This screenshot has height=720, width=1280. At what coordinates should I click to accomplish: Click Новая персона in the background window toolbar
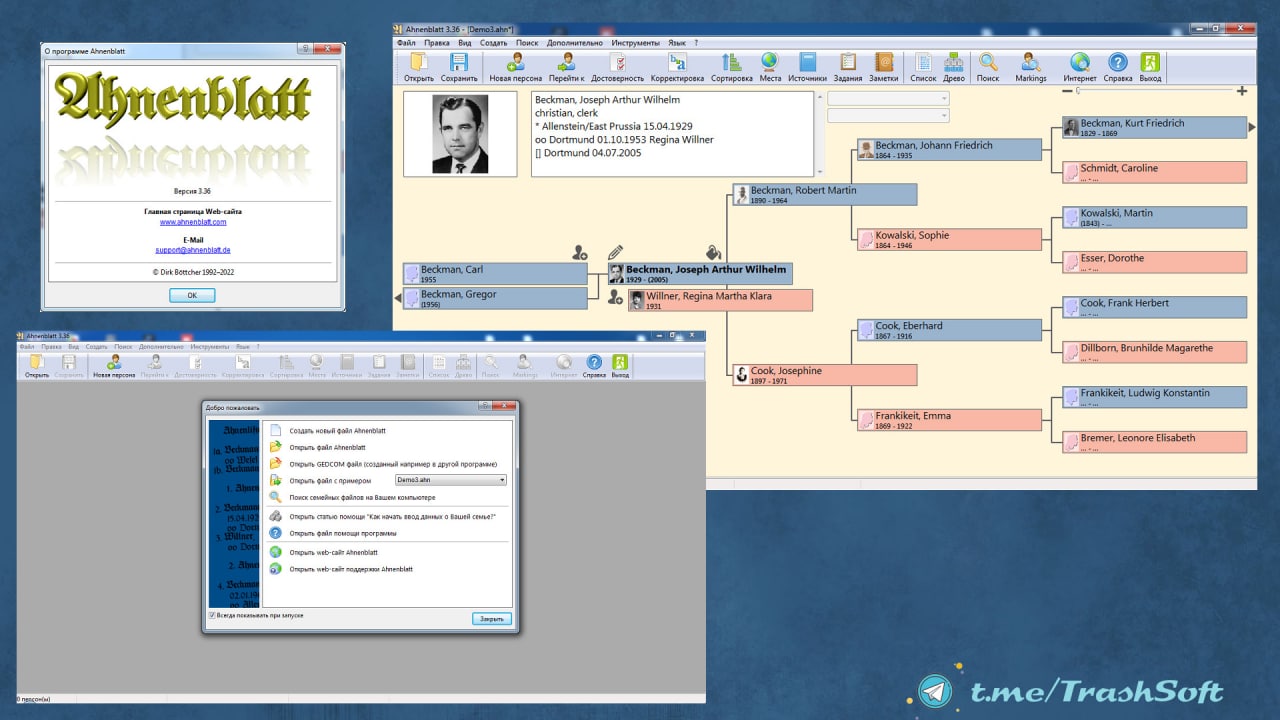(114, 367)
